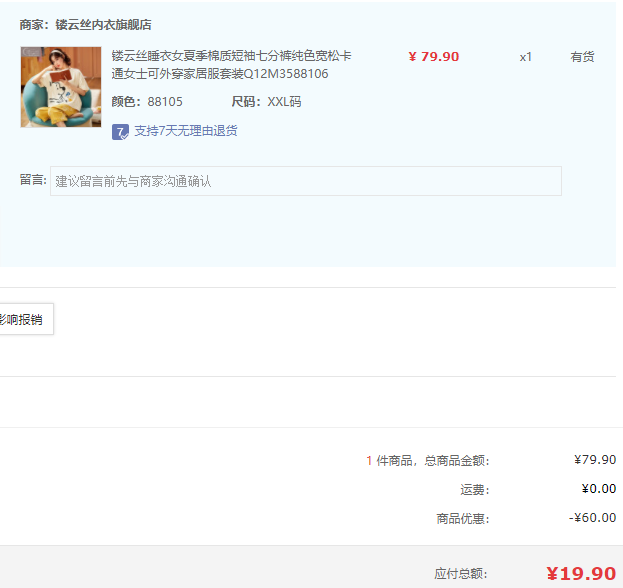Click the 总商品金额 label
Image resolution: width=623 pixels, height=588 pixels.
pyautogui.click(x=457, y=461)
